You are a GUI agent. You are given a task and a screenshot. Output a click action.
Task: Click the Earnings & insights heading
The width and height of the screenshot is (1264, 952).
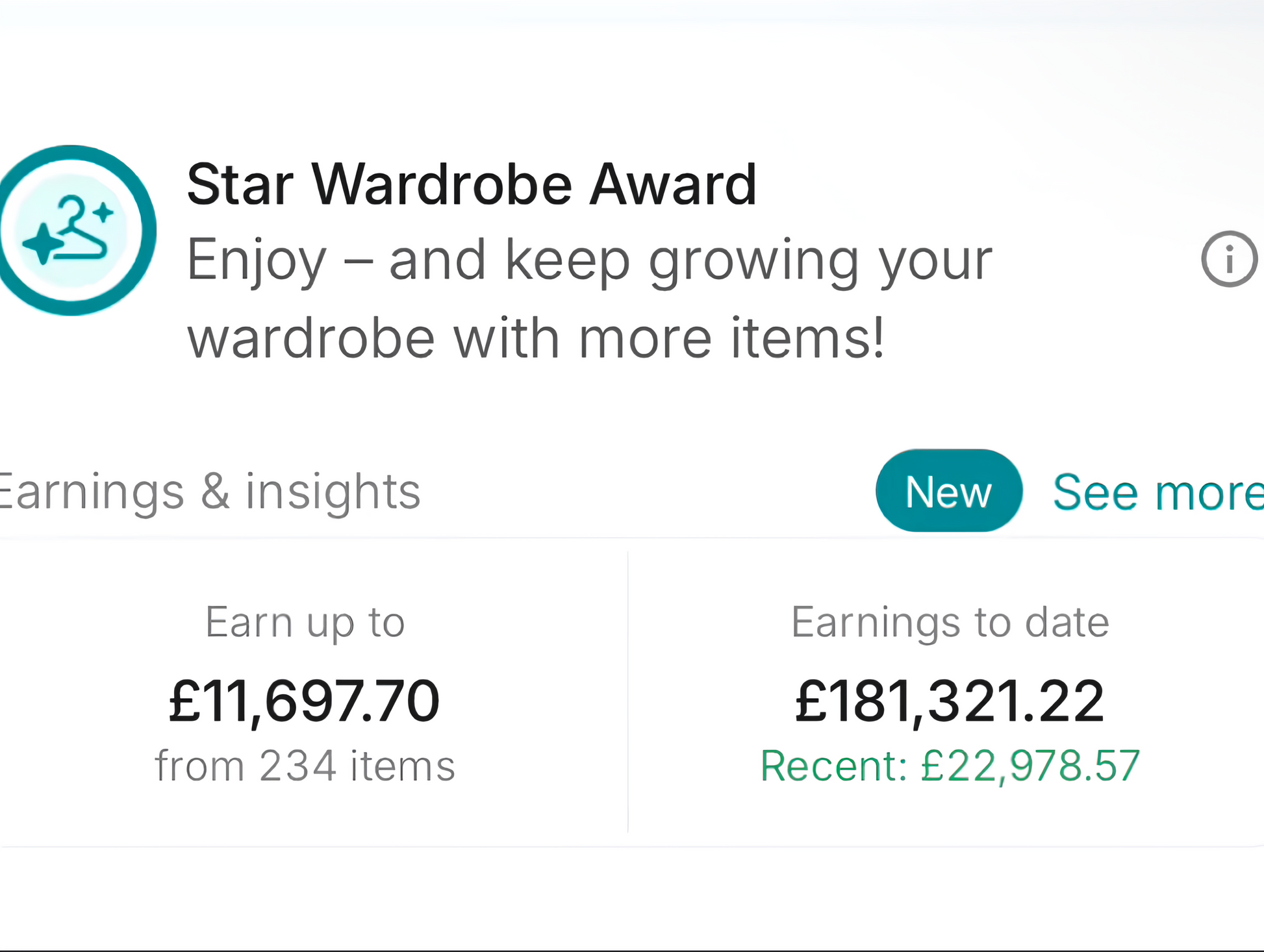209,492
